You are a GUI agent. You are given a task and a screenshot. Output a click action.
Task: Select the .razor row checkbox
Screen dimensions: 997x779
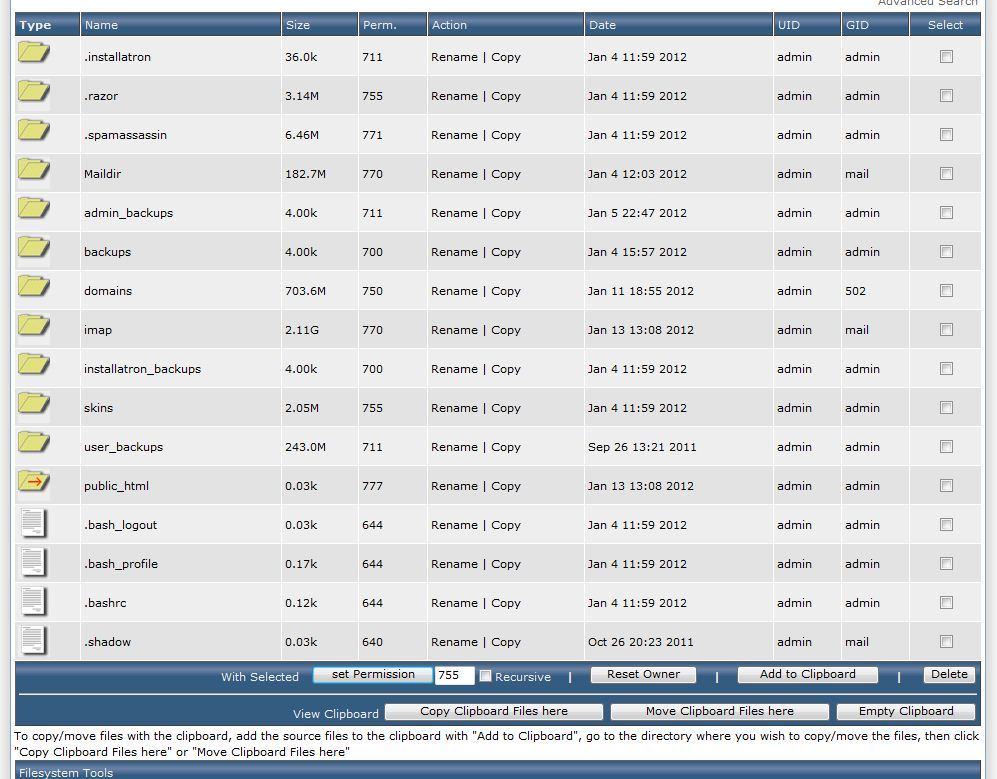tap(946, 96)
